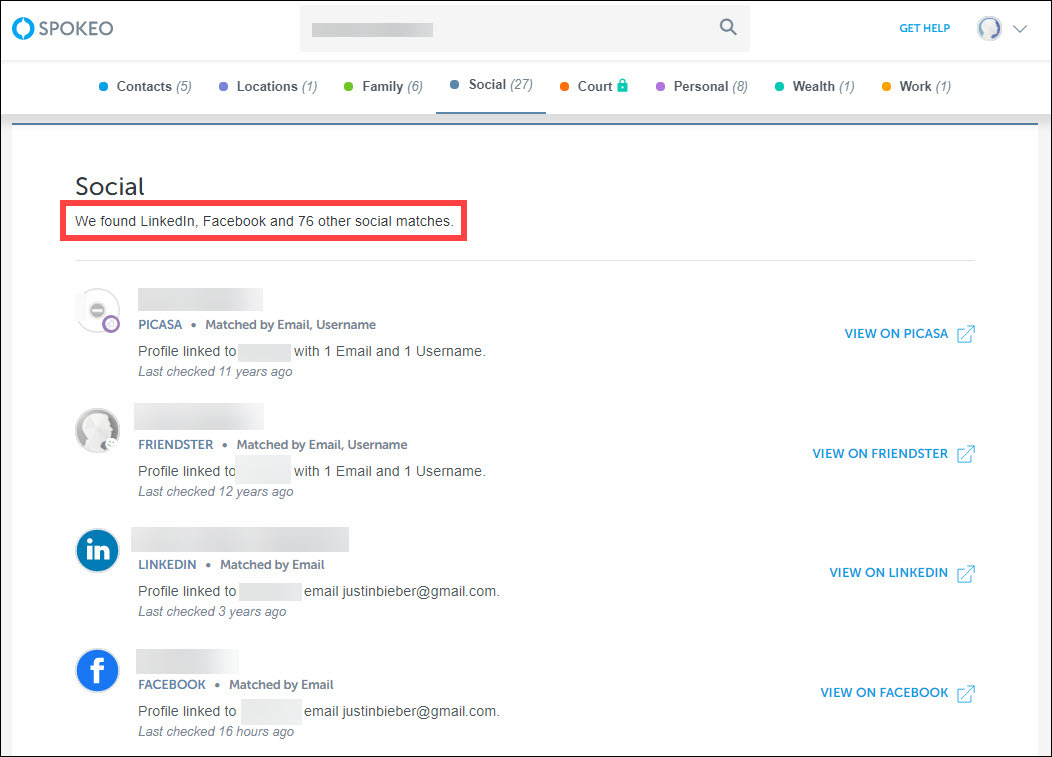Image resolution: width=1052 pixels, height=757 pixels.
Task: Open VIEW ON LINKEDIN link
Action: (888, 573)
